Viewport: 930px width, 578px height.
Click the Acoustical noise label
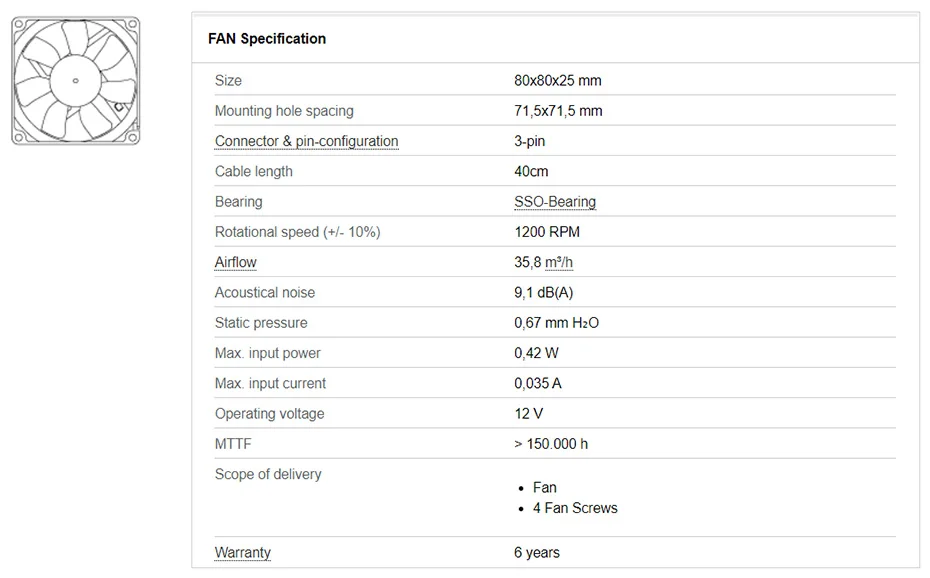coord(265,292)
